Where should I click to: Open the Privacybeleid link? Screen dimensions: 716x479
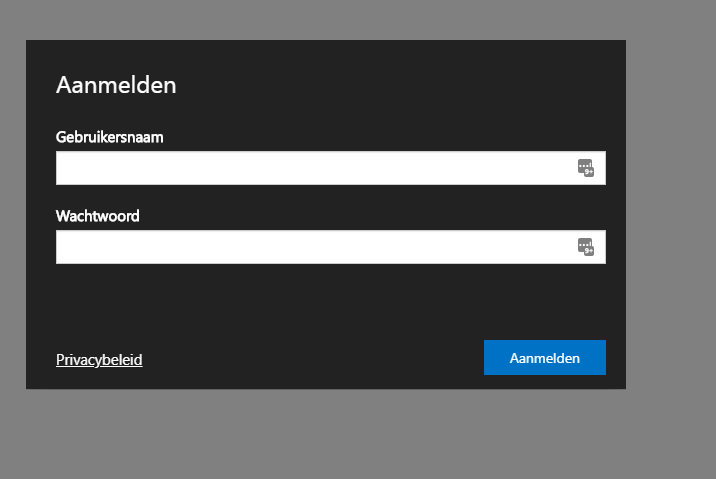(x=99, y=360)
